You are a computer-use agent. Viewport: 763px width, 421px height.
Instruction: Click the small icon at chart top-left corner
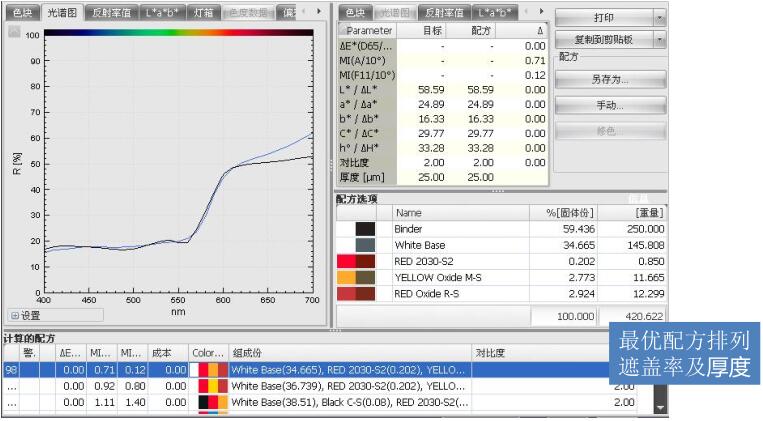tap(14, 32)
